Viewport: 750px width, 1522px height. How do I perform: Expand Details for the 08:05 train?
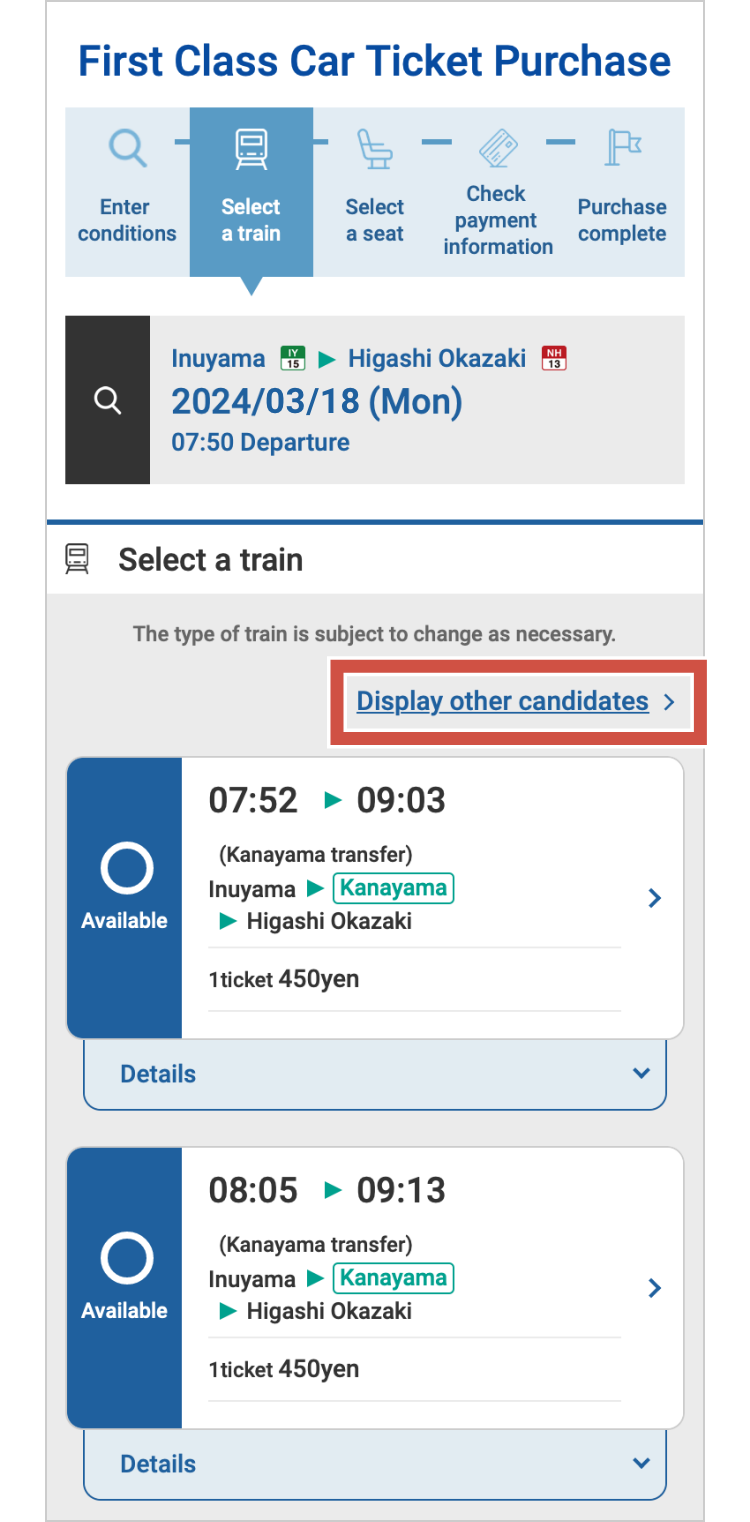[x=374, y=1464]
